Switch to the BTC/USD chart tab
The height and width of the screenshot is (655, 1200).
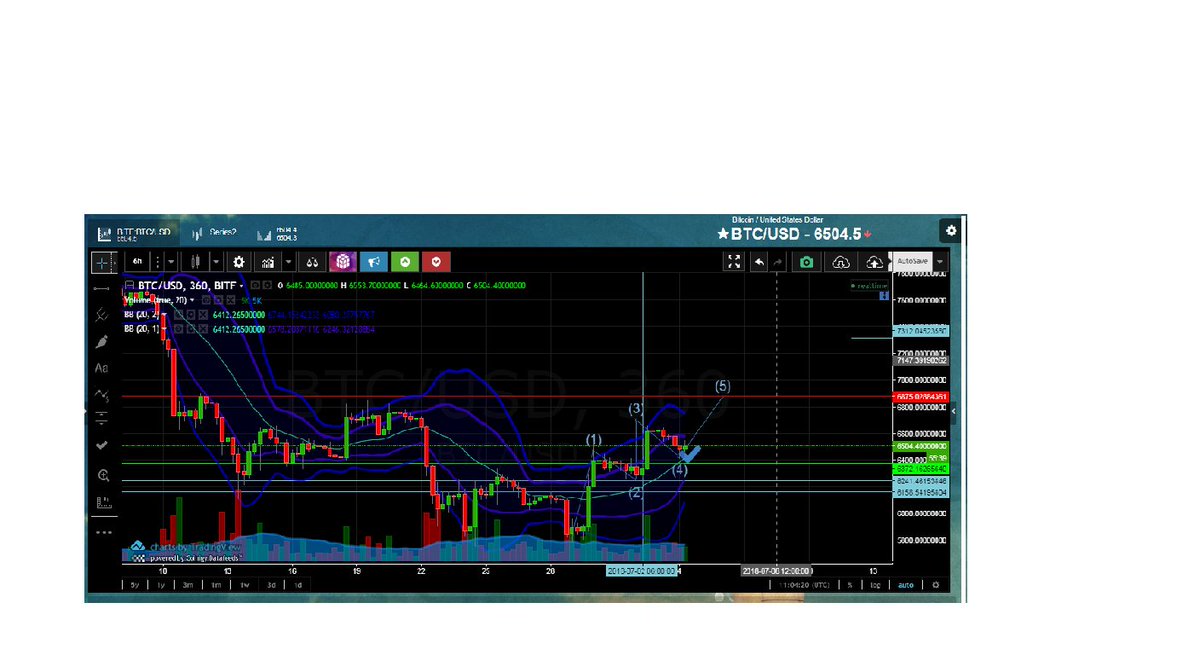pyautogui.click(x=133, y=233)
